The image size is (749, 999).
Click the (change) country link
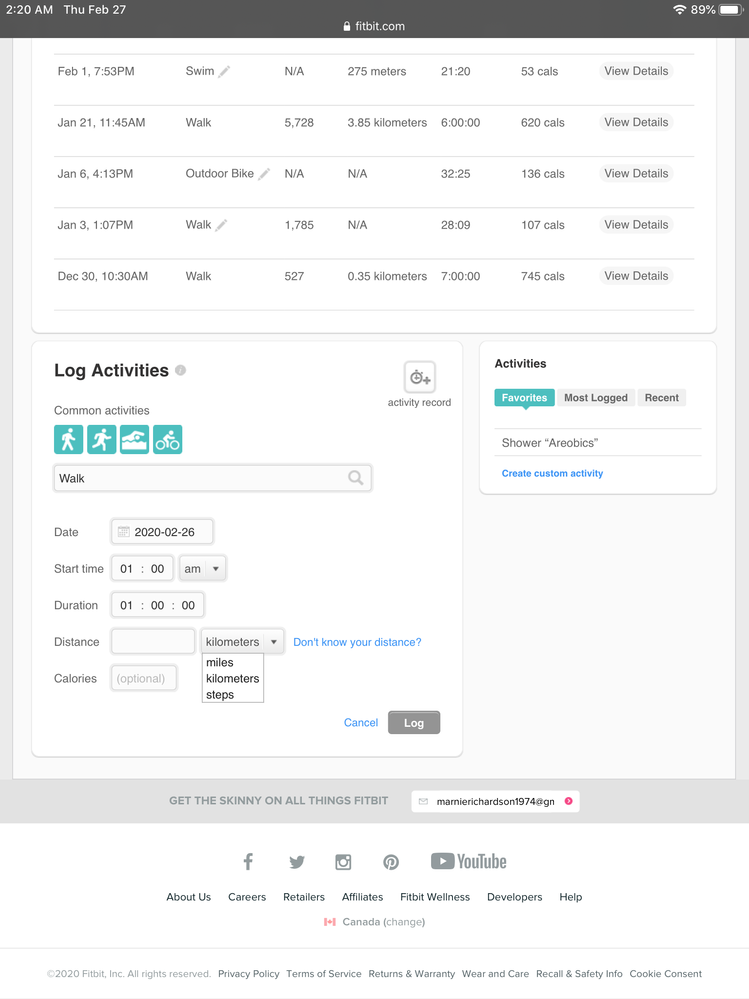404,922
